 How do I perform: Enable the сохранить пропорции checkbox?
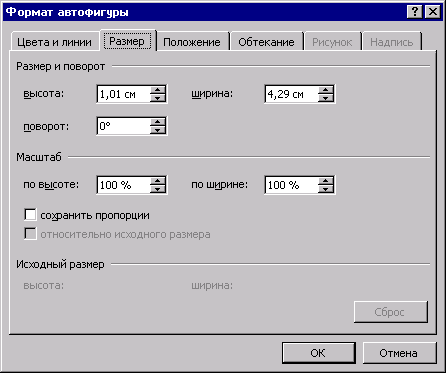click(30, 215)
